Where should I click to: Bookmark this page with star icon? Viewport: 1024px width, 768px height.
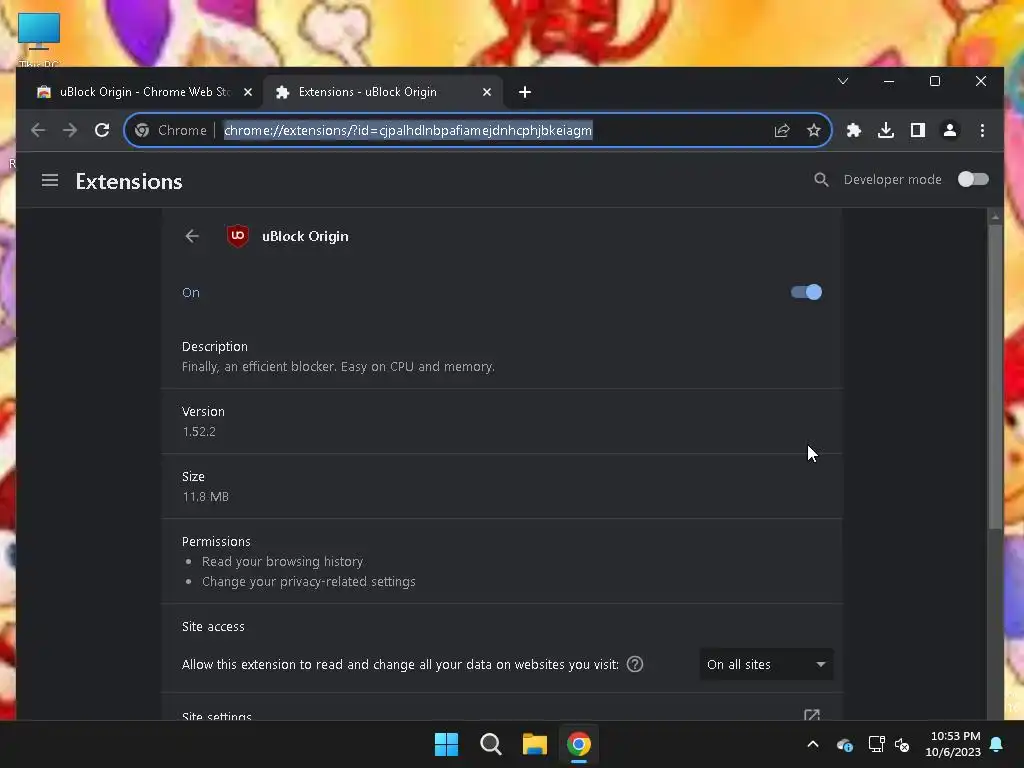[x=814, y=130]
